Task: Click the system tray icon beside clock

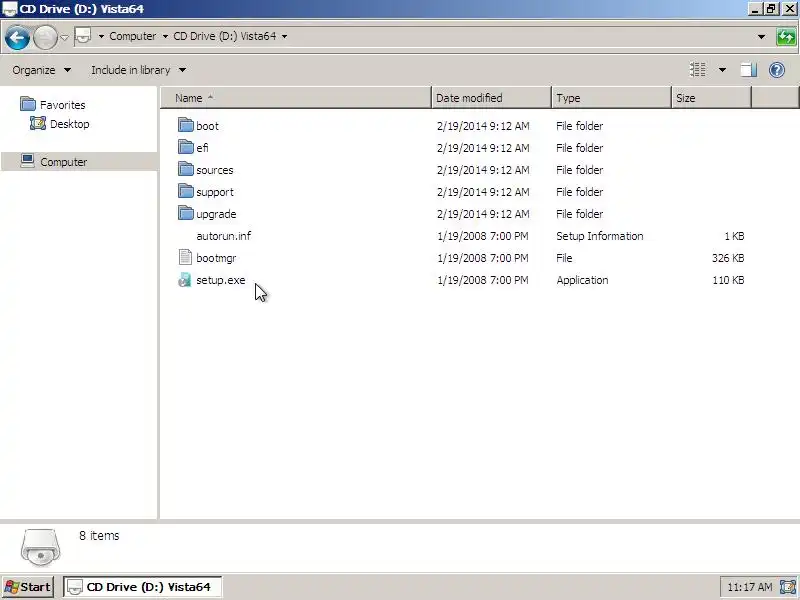Action: [787, 587]
